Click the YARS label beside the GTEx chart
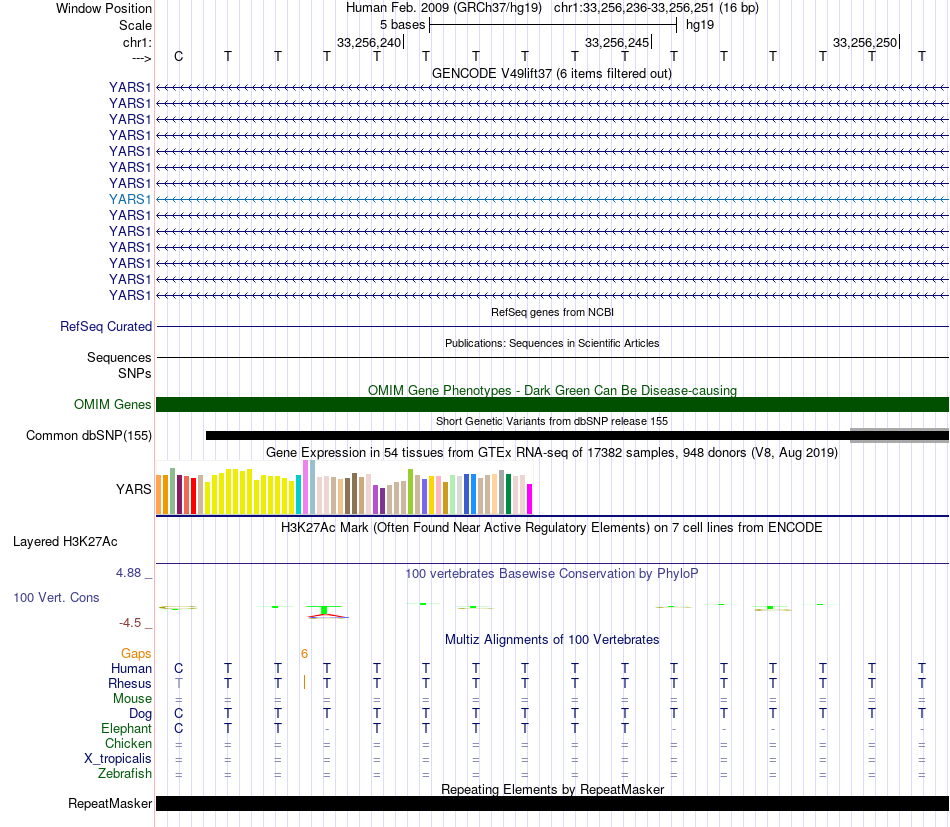 (134, 489)
